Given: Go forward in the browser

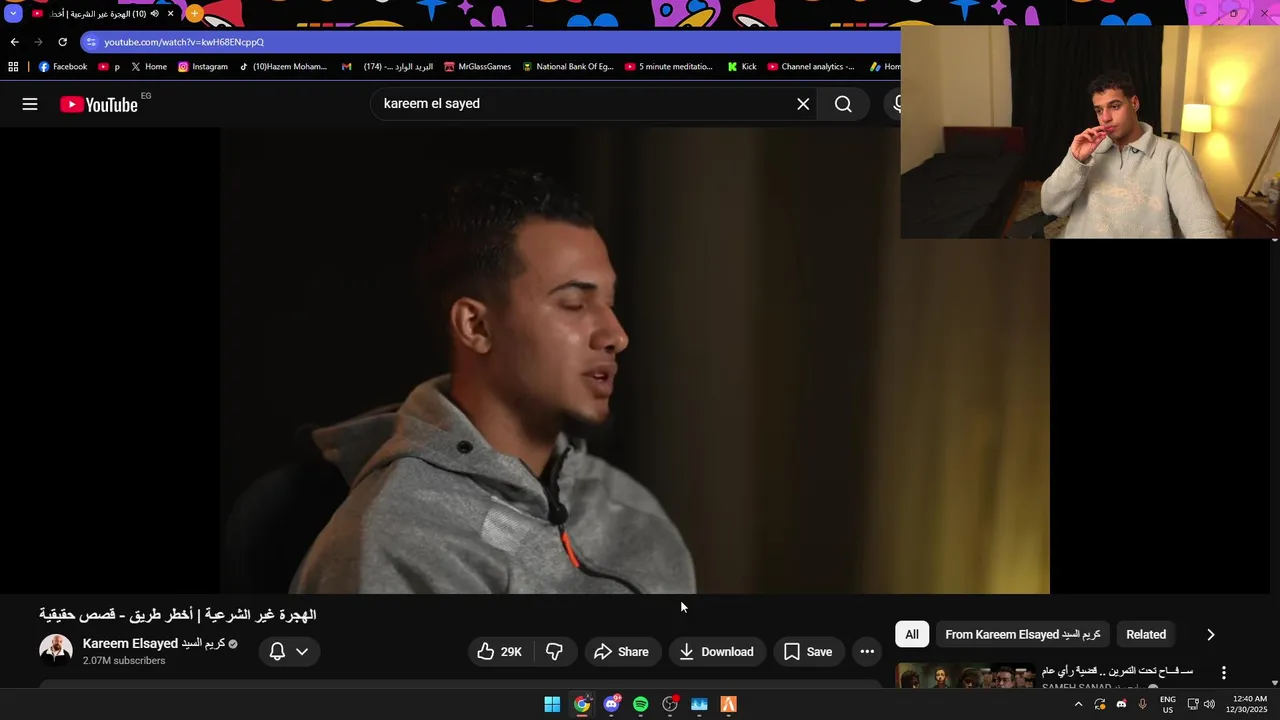Looking at the screenshot, I should (x=38, y=42).
